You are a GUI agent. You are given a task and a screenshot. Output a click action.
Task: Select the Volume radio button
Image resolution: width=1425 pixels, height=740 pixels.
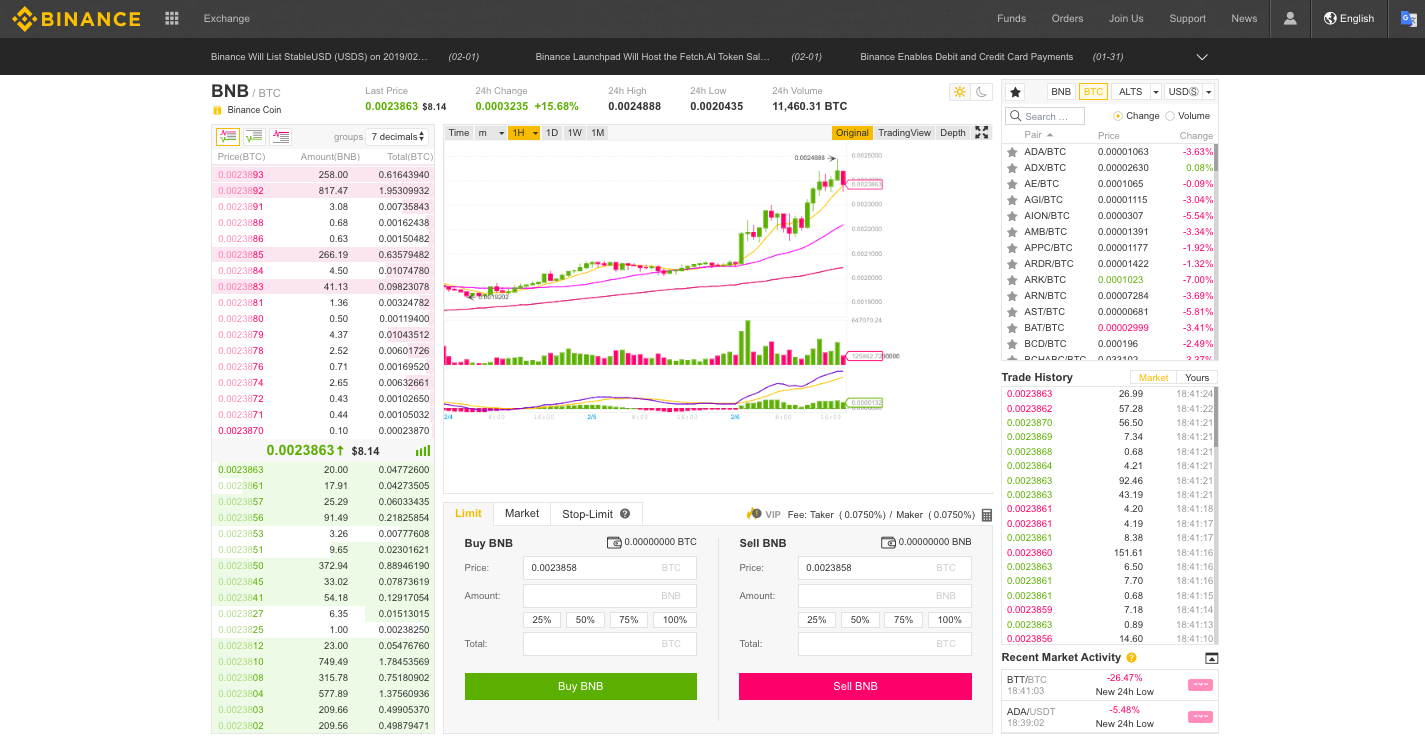tap(1170, 116)
